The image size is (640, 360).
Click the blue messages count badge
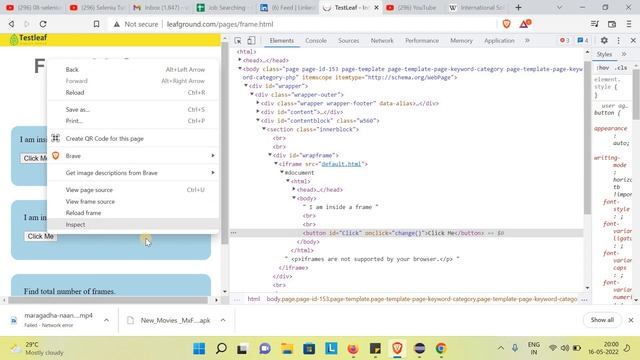point(583,40)
